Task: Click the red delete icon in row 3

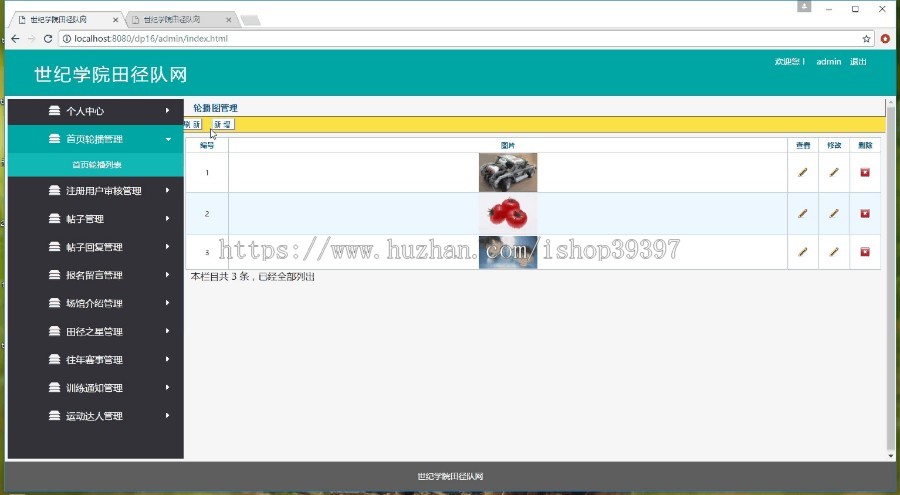Action: (x=864, y=252)
